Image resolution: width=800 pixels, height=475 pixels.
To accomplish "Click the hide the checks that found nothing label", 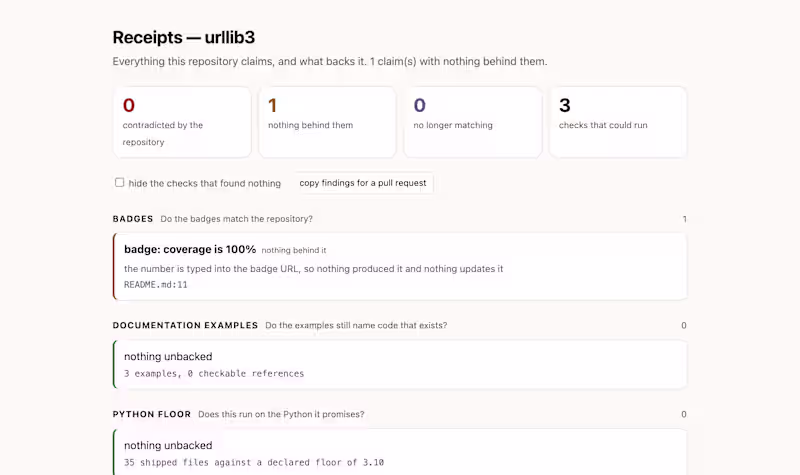I will 205,183.
